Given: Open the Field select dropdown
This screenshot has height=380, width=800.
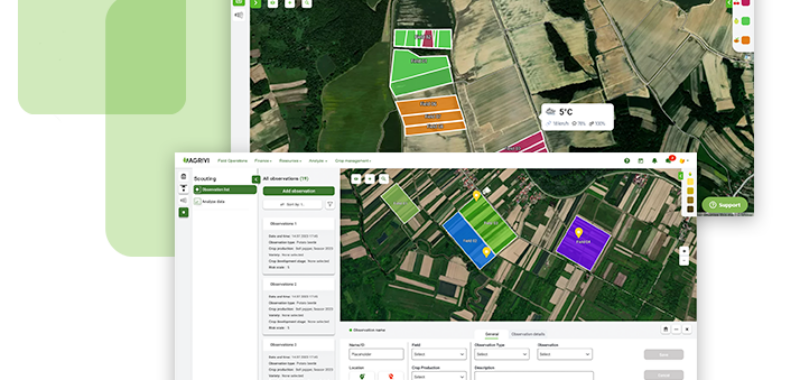Looking at the screenshot, I should (x=439, y=354).
